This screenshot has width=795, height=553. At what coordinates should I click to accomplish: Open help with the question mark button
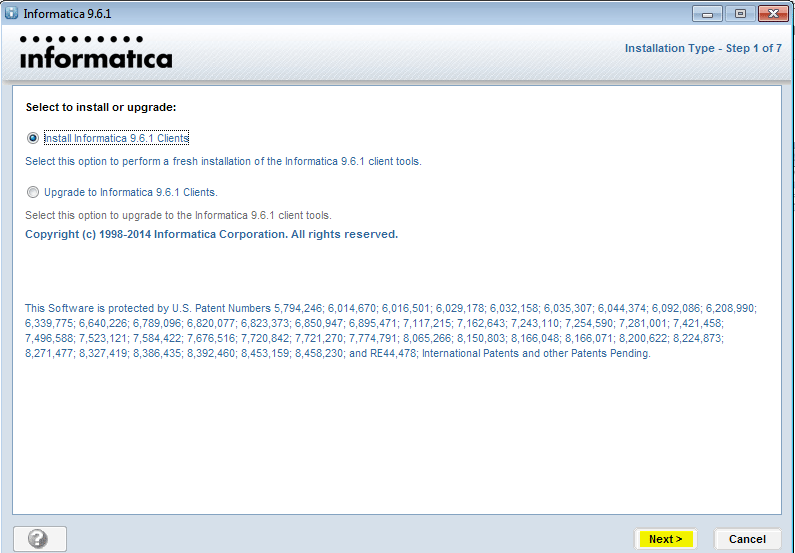coord(40,539)
